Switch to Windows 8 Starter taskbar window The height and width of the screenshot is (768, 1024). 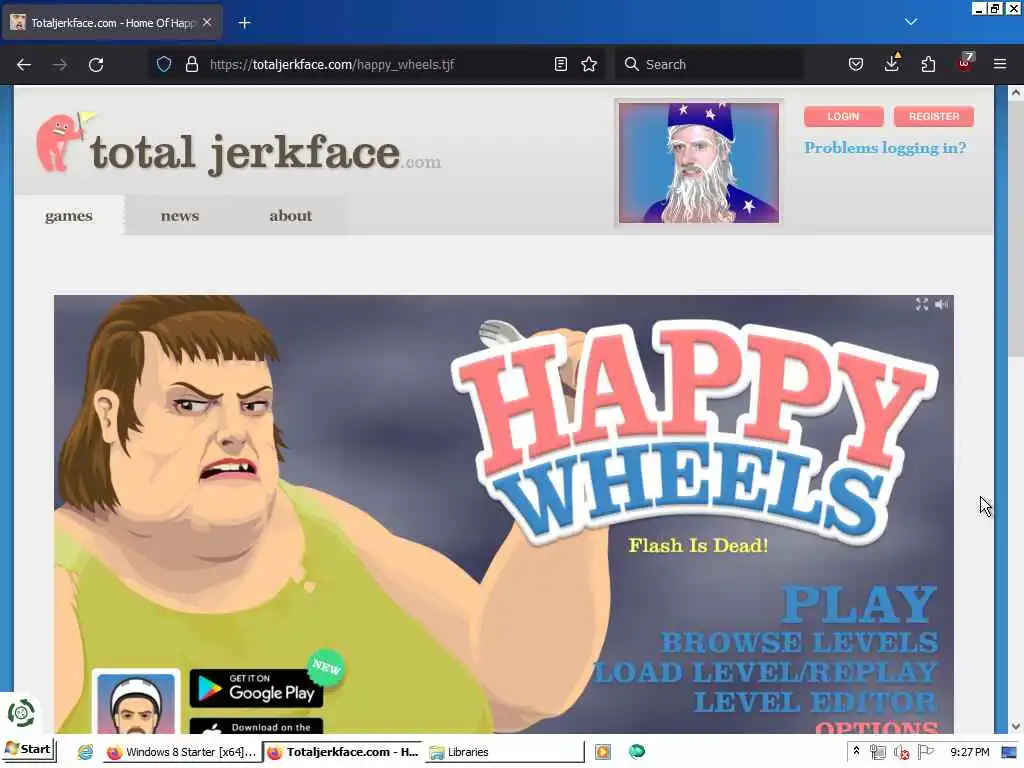[182, 752]
